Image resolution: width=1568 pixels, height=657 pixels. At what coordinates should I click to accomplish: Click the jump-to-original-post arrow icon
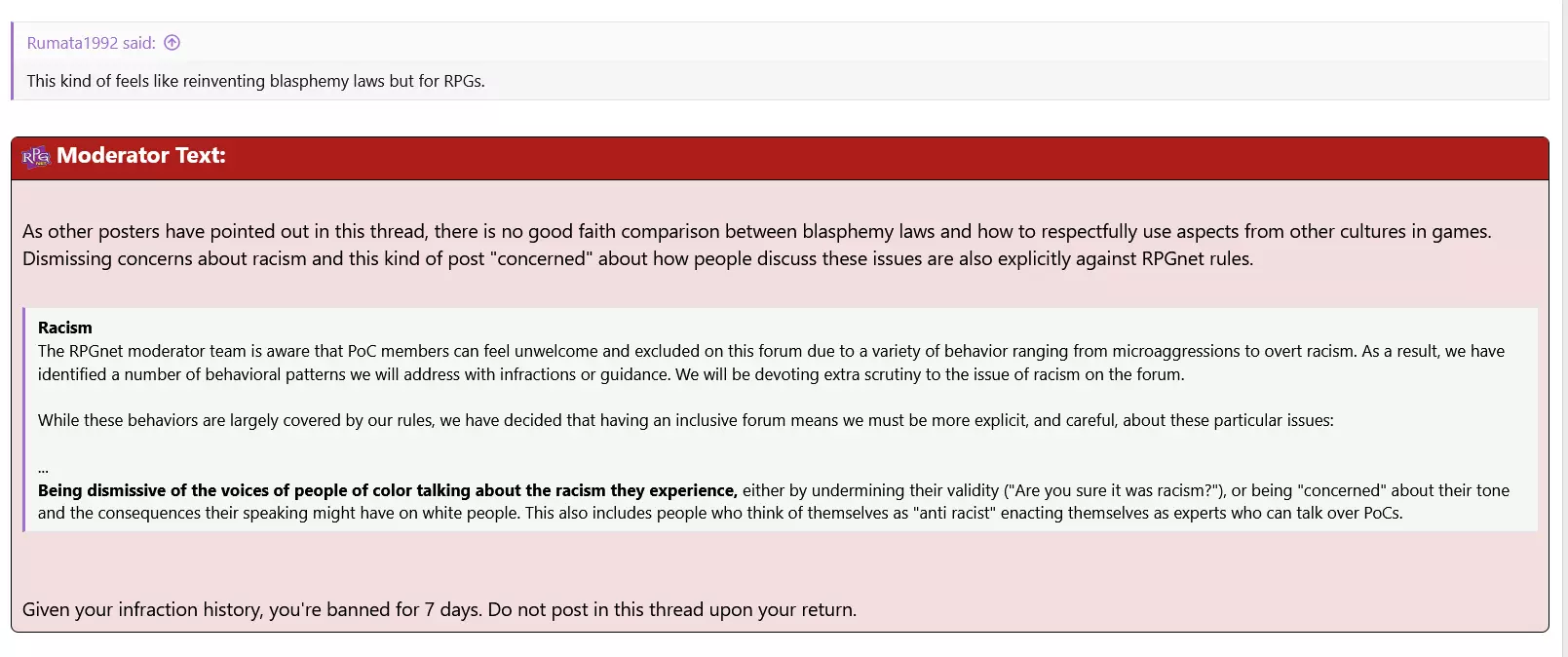tap(172, 43)
